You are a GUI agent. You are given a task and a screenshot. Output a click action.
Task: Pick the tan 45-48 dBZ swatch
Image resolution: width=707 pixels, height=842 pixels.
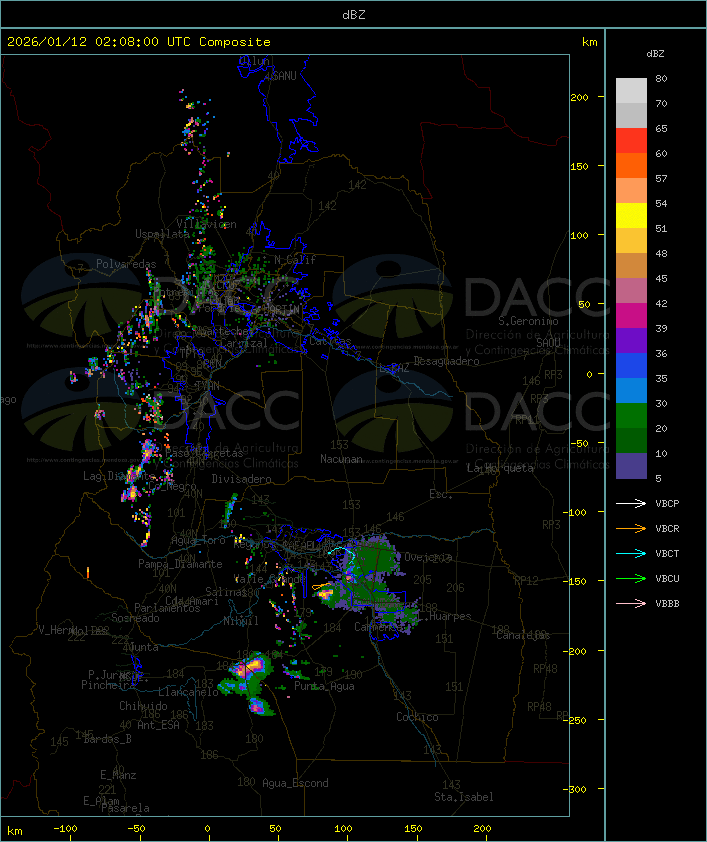[631, 266]
